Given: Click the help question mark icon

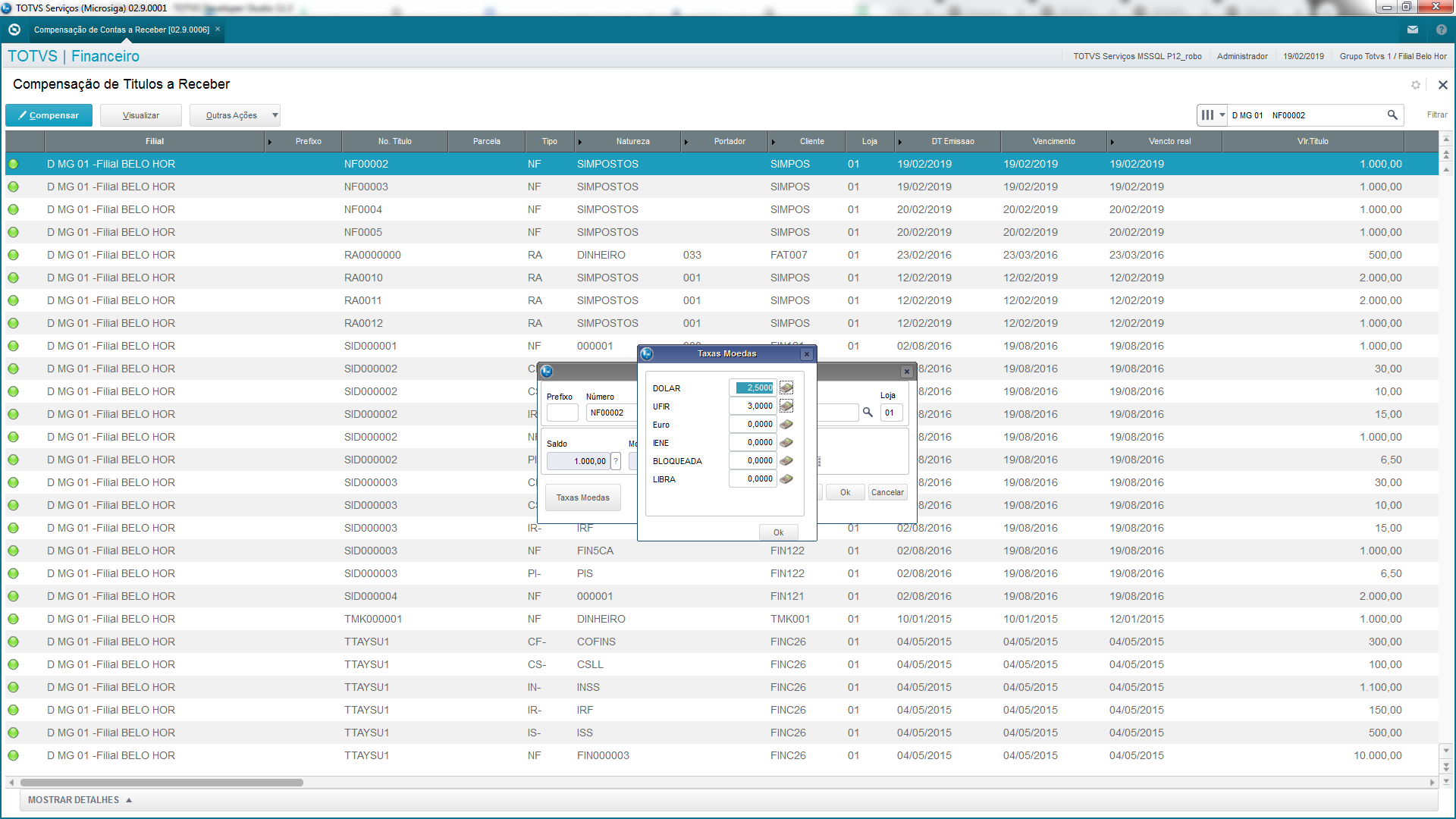Looking at the screenshot, I should (1442, 30).
